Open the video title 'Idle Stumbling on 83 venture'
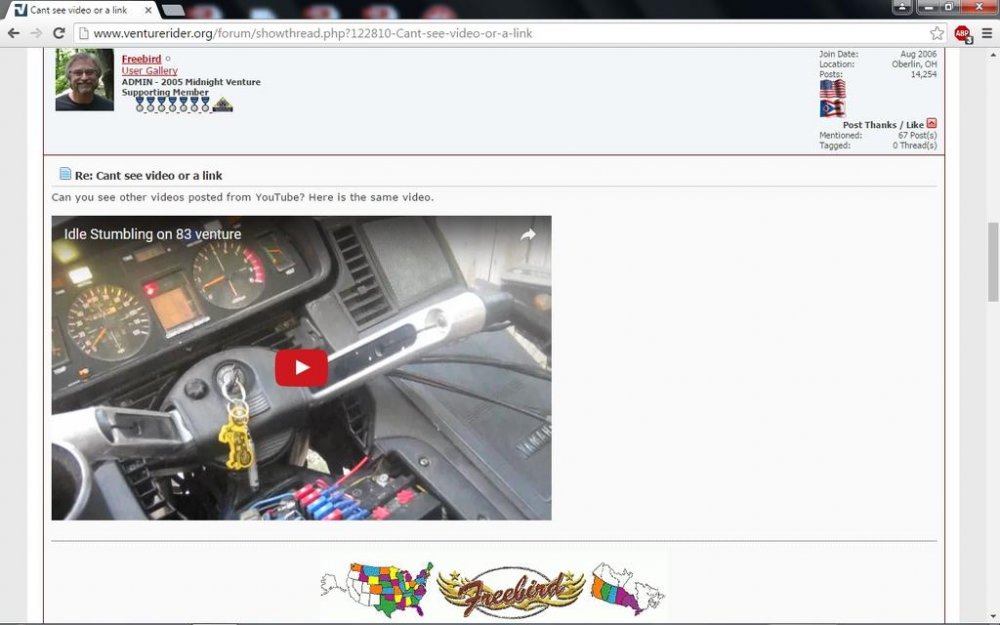The width and height of the screenshot is (1000, 625). [x=152, y=235]
